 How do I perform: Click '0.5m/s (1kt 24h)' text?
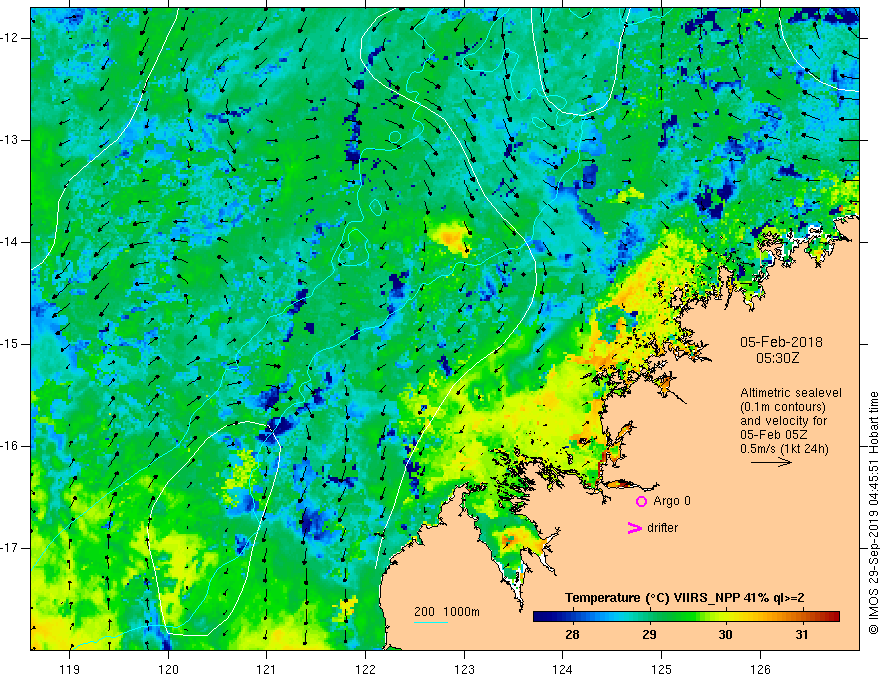click(x=784, y=449)
